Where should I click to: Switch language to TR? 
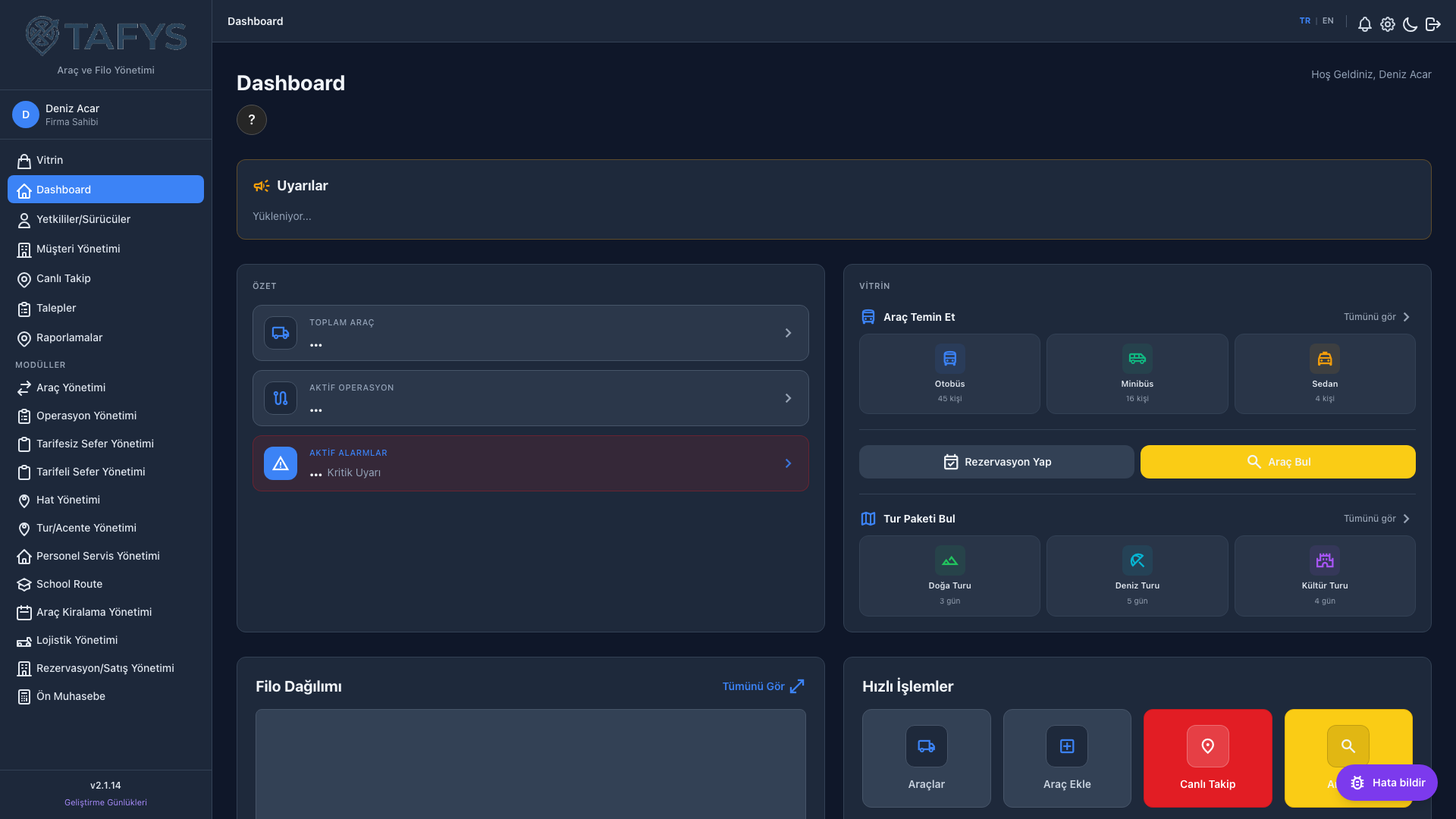click(1304, 21)
